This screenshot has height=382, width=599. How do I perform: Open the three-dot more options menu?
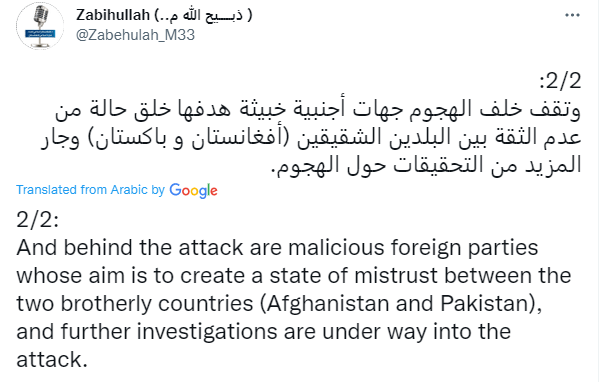(x=572, y=15)
